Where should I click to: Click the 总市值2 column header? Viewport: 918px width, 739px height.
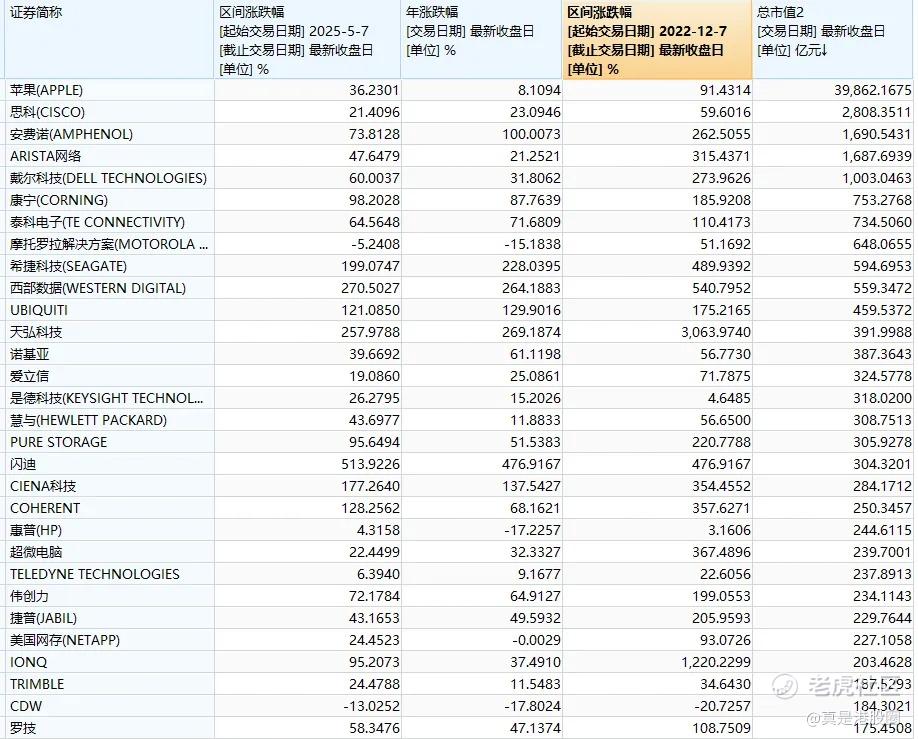pos(834,39)
